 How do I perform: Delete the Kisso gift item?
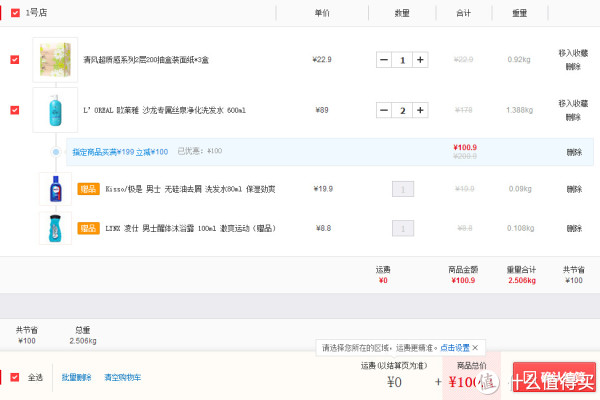point(574,189)
